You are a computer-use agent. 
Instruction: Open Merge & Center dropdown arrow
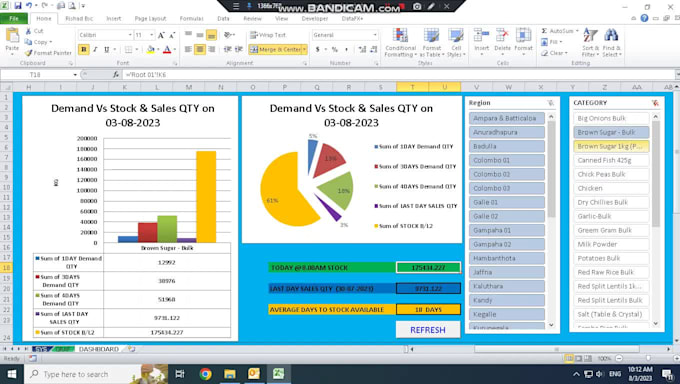tap(304, 49)
